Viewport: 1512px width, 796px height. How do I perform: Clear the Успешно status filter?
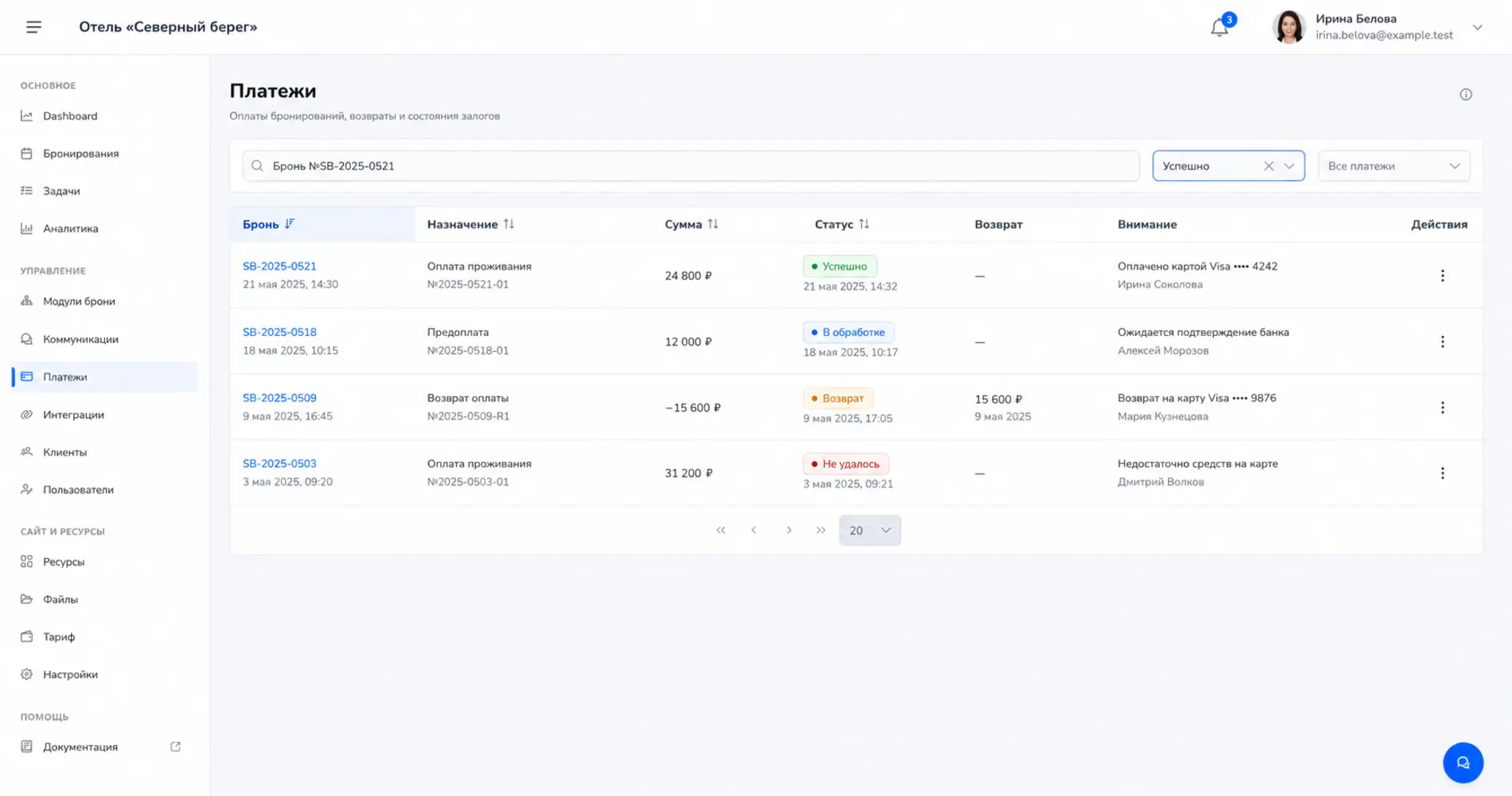[1268, 166]
